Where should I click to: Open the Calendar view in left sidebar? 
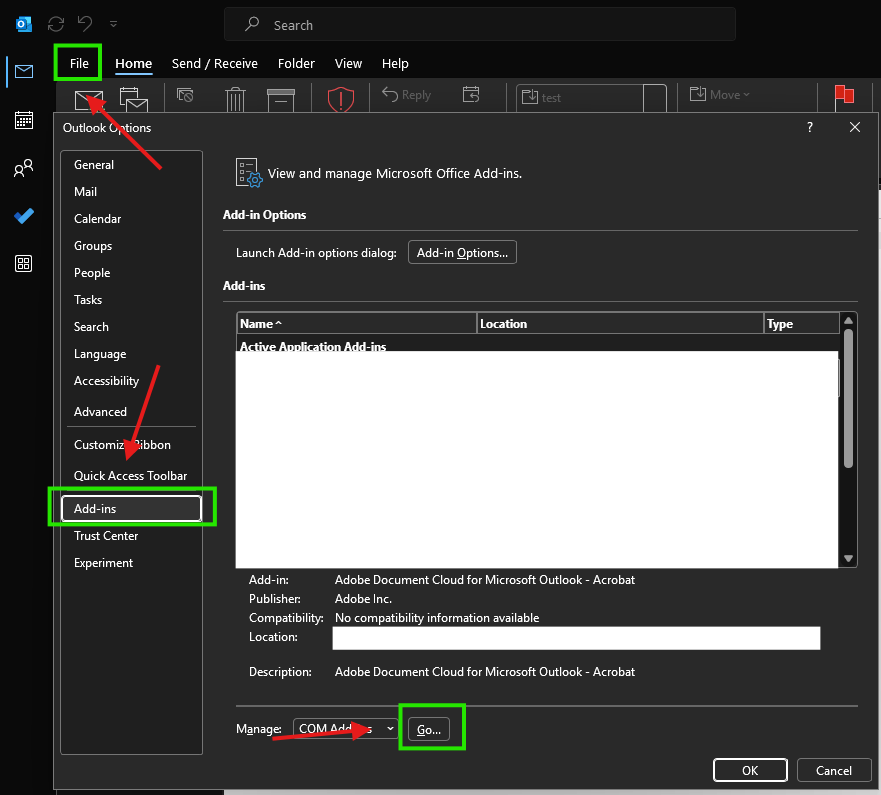(24, 120)
